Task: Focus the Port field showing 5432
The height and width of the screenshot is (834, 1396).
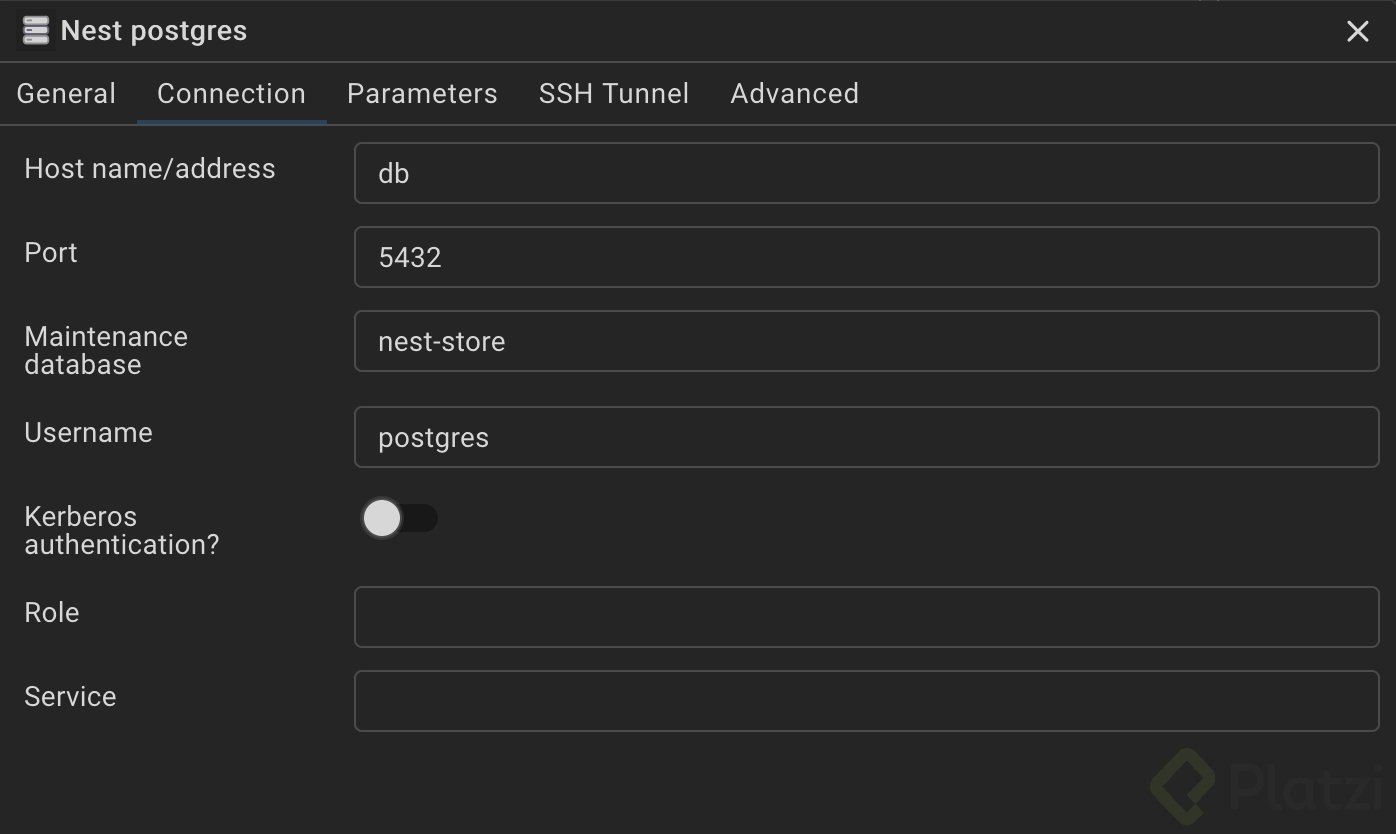Action: (866, 257)
